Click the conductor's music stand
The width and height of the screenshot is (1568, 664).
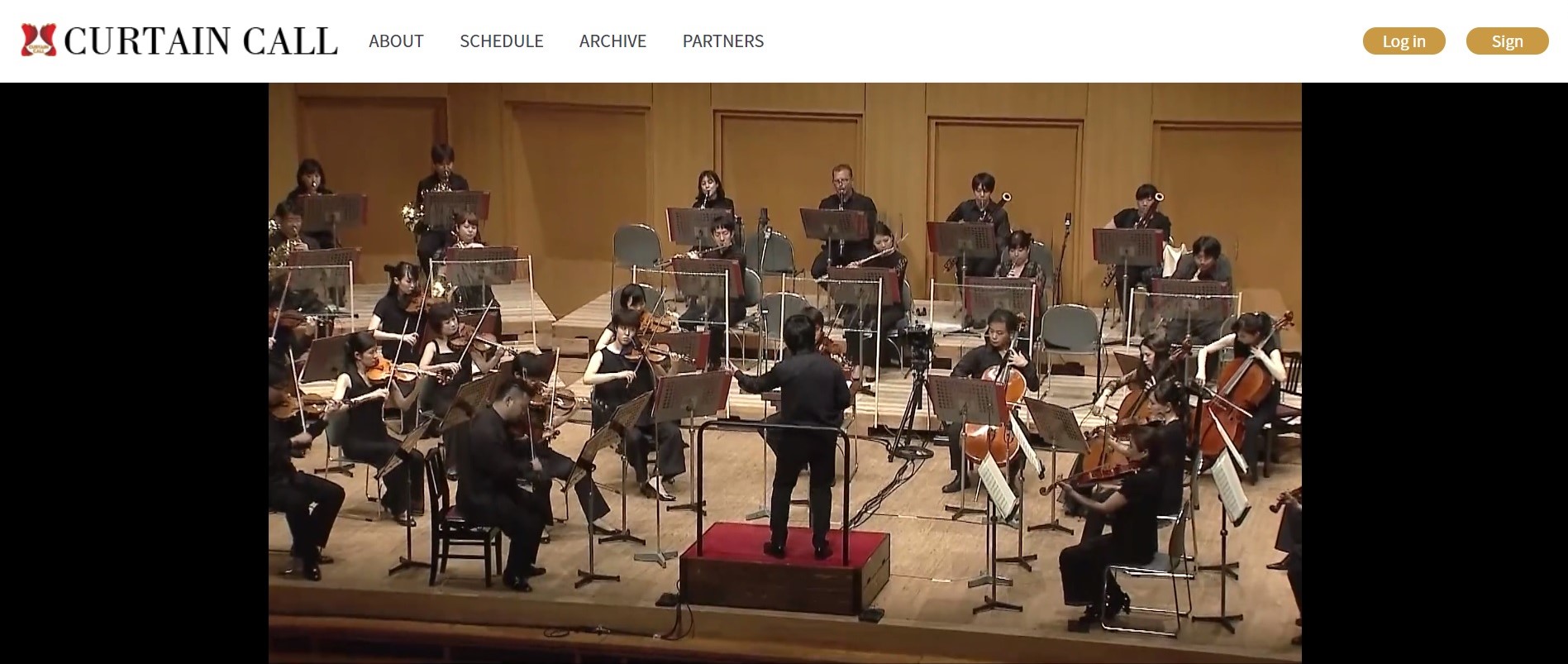pos(693,394)
